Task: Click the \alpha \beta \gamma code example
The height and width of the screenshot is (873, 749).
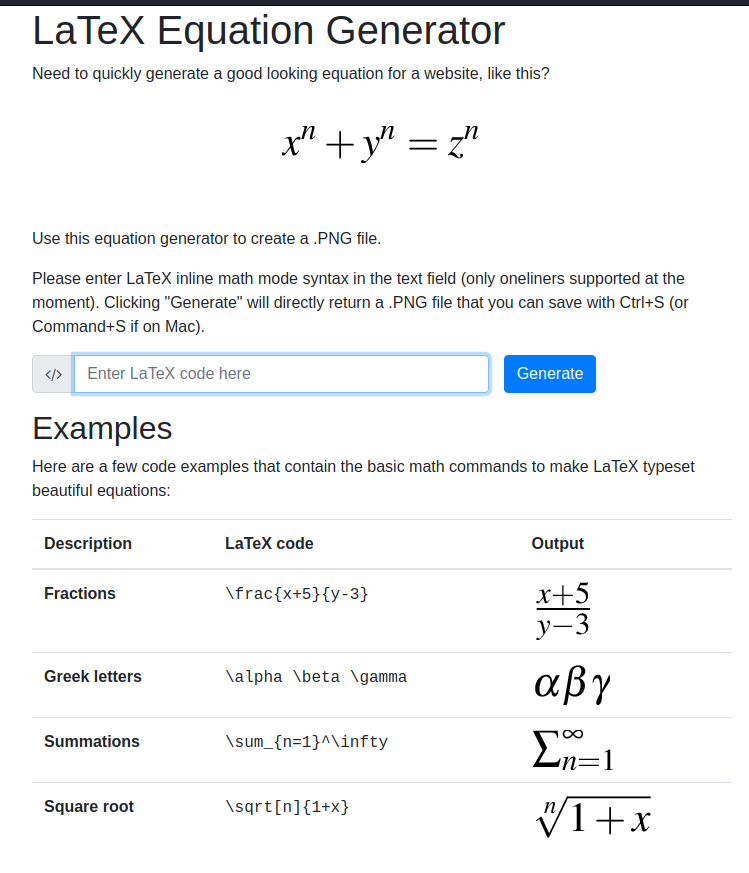Action: pyautogui.click(x=316, y=677)
